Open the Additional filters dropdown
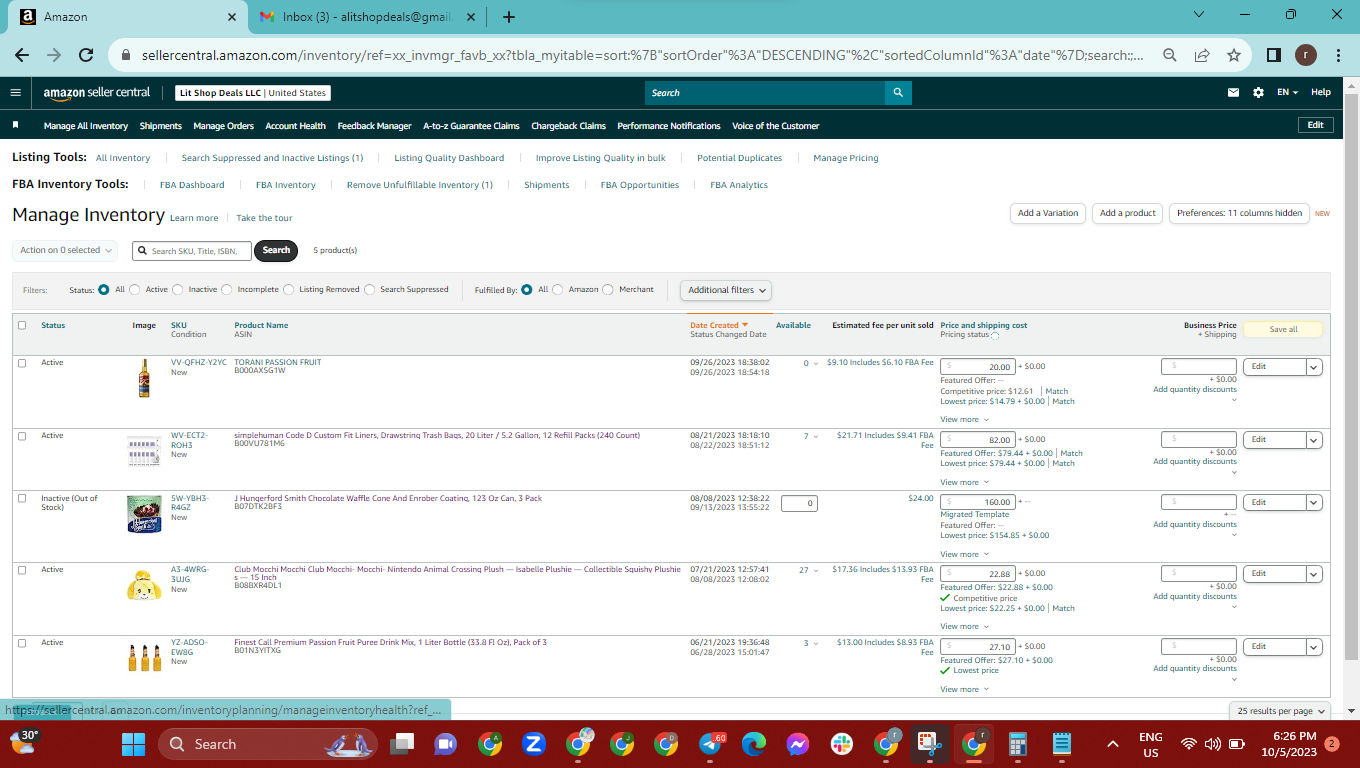 (x=727, y=290)
